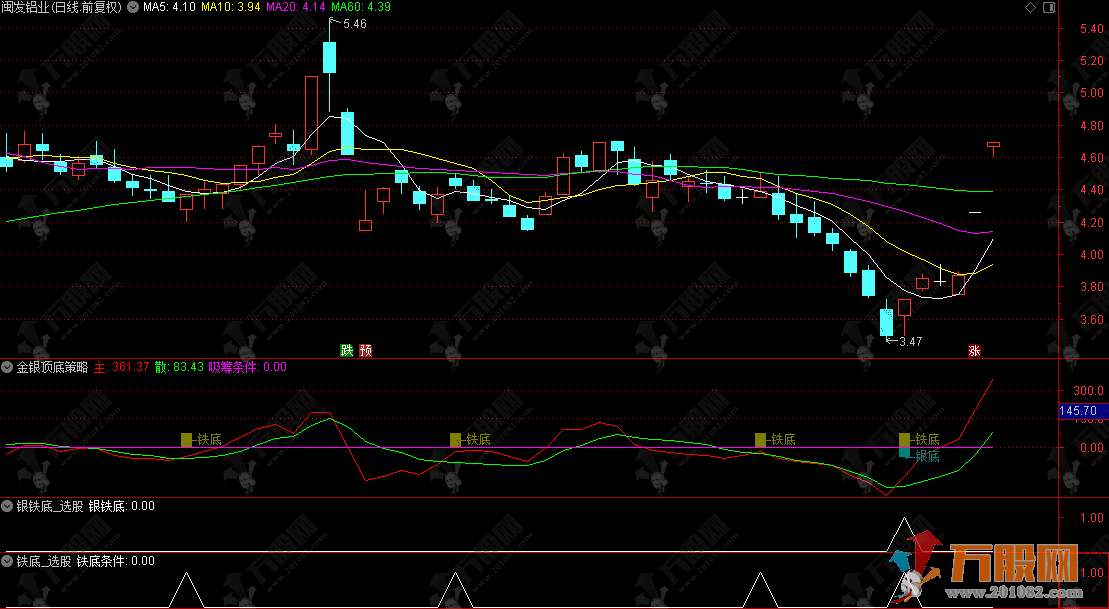Open the dropdown beside 闽发铝业 chart title

point(133,7)
